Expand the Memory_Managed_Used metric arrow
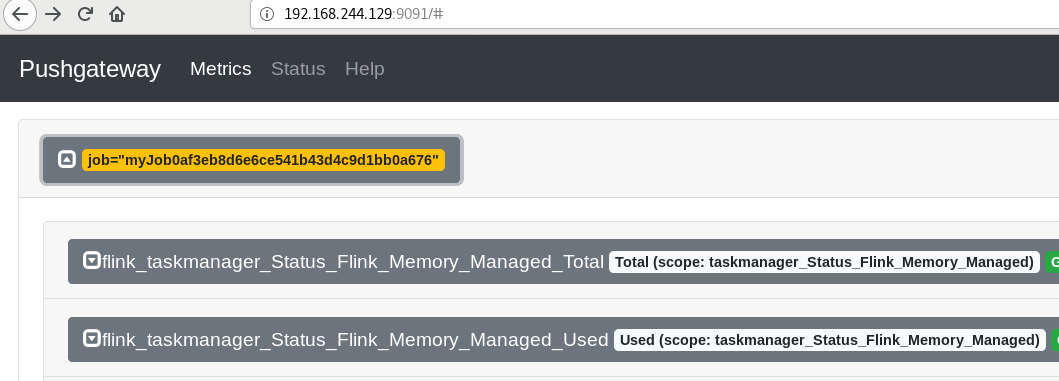Viewport: 1059px width, 381px height. click(91, 338)
